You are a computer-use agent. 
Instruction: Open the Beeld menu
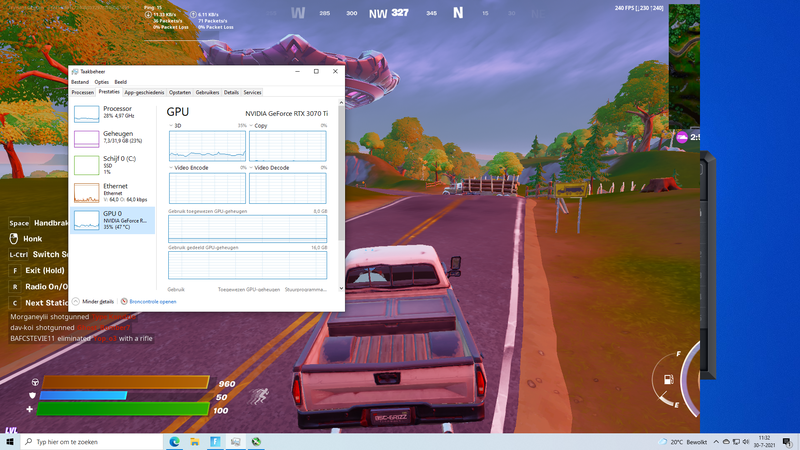coord(120,82)
